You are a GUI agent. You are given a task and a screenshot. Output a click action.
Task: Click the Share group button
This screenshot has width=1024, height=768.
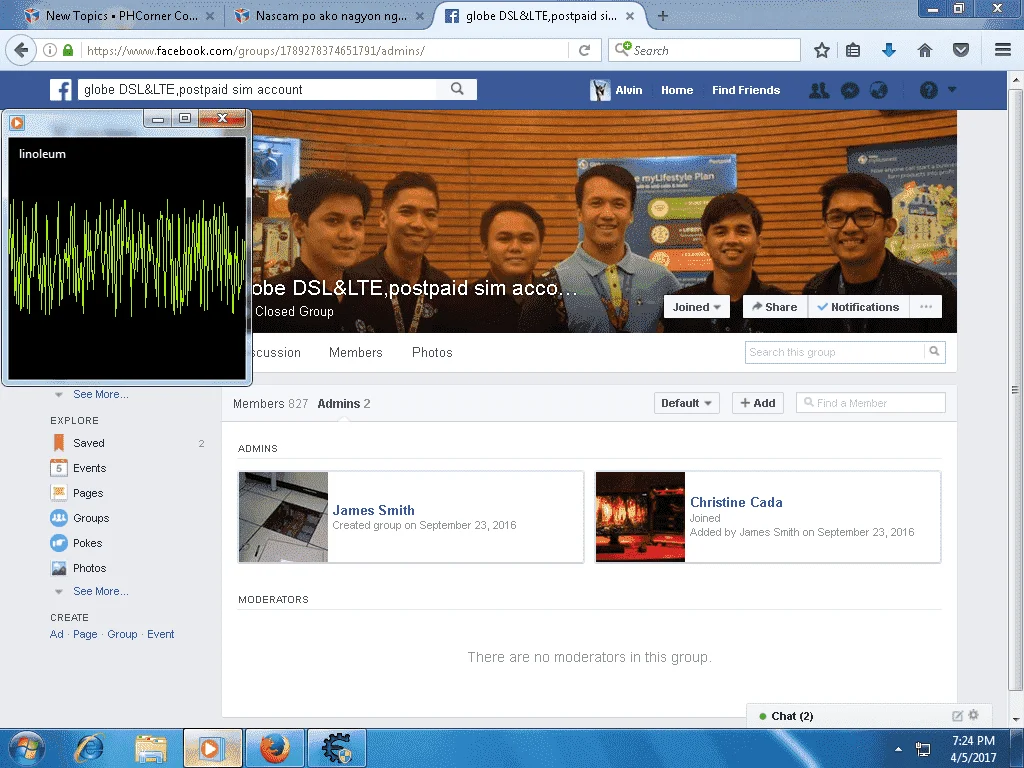pos(775,307)
